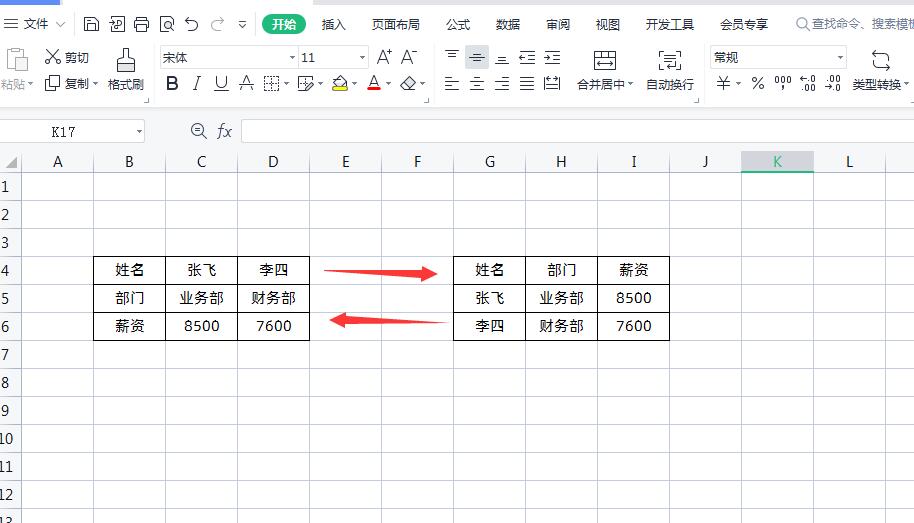Image resolution: width=914 pixels, height=523 pixels.
Task: Apply the yellow fill color bucket
Action: 339,84
